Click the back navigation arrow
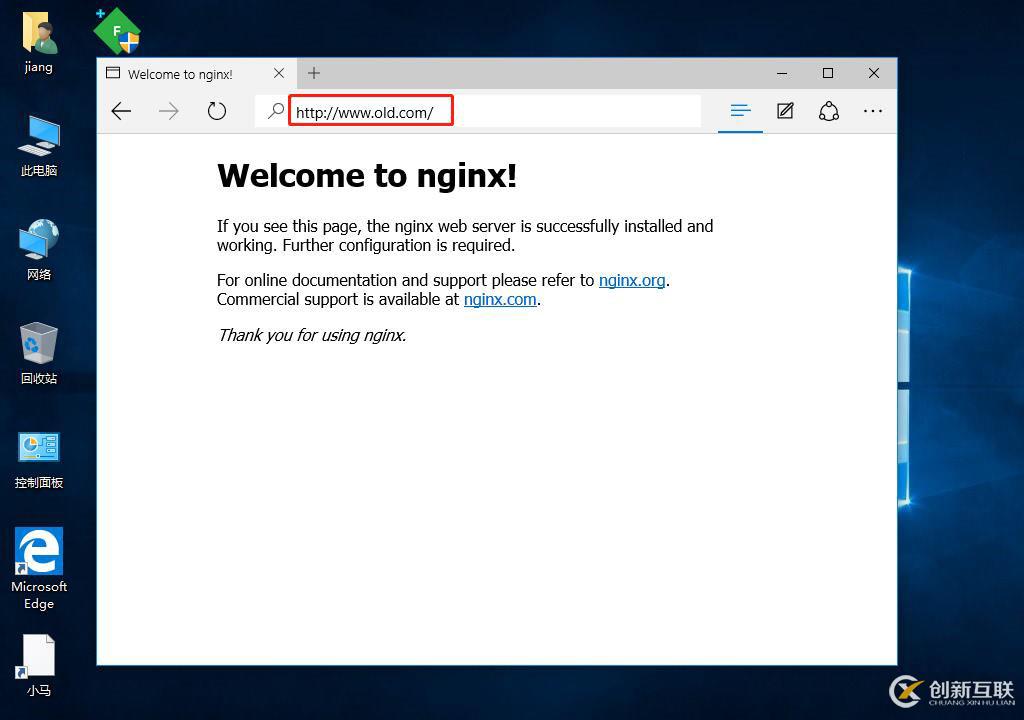 [121, 111]
